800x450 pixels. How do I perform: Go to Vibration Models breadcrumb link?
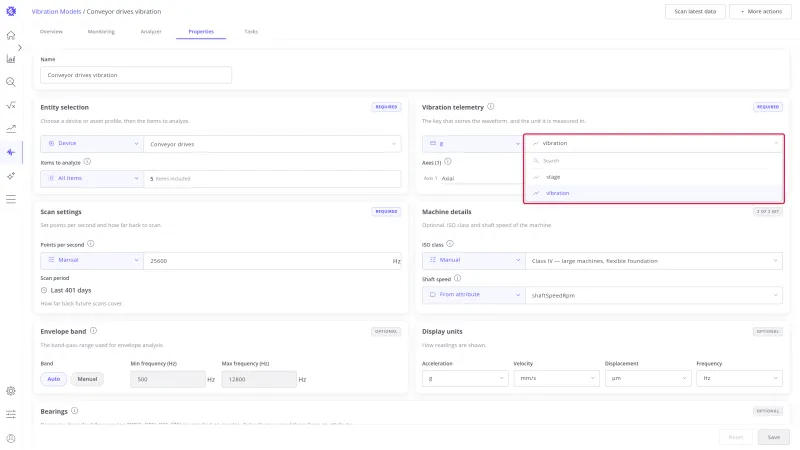(56, 11)
